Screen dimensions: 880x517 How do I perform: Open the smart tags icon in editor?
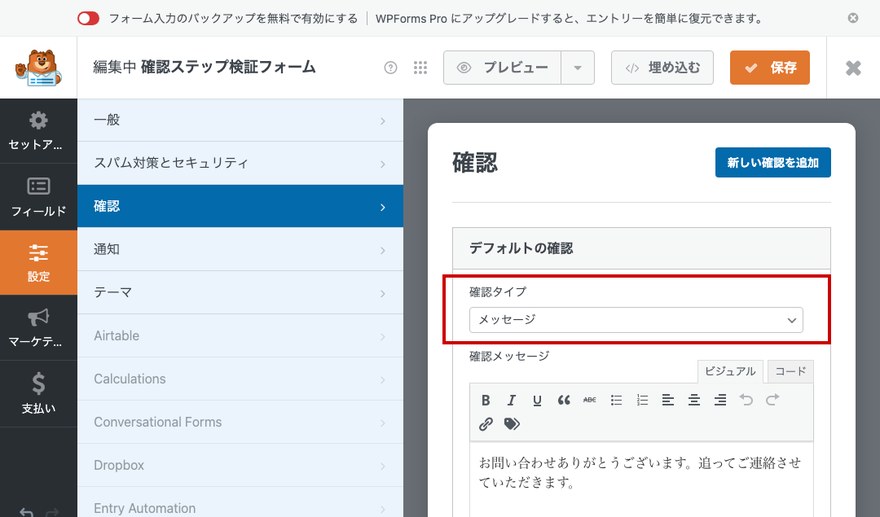511,424
